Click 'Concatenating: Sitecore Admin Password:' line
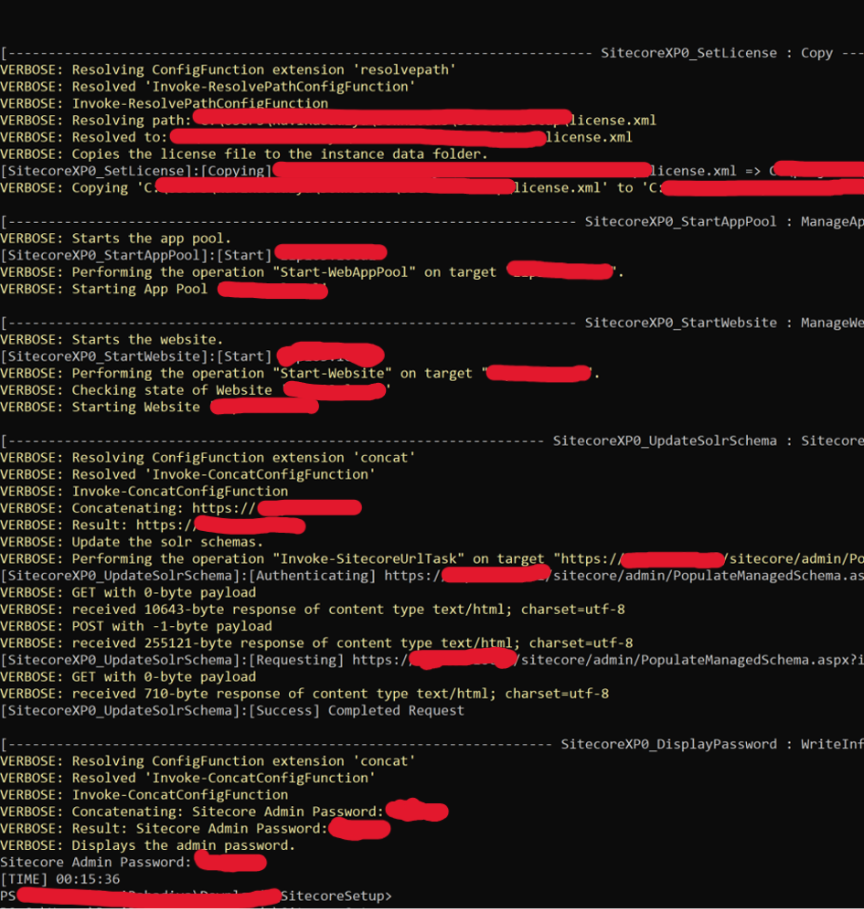Image resolution: width=864 pixels, height=909 pixels. point(224,810)
